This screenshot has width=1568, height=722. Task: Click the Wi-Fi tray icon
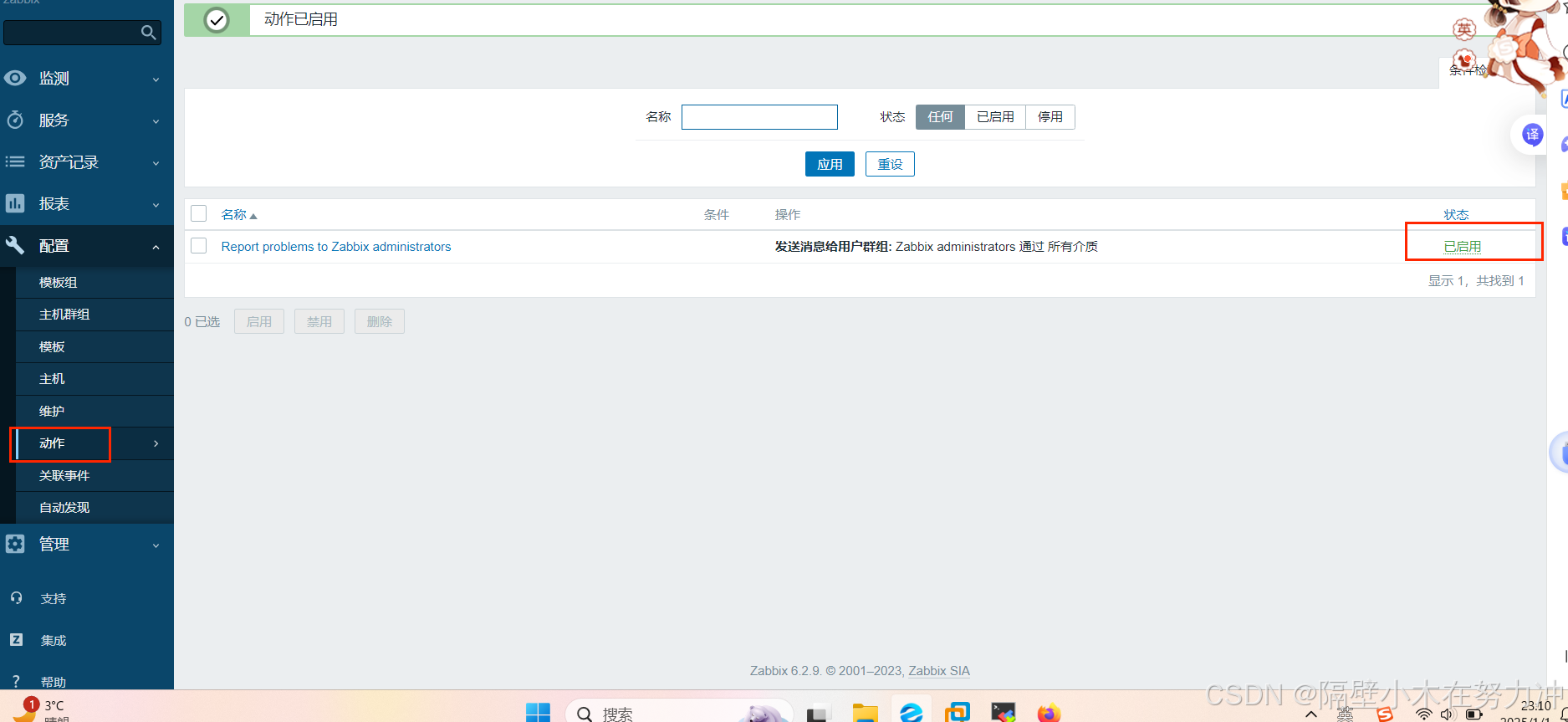1423,714
